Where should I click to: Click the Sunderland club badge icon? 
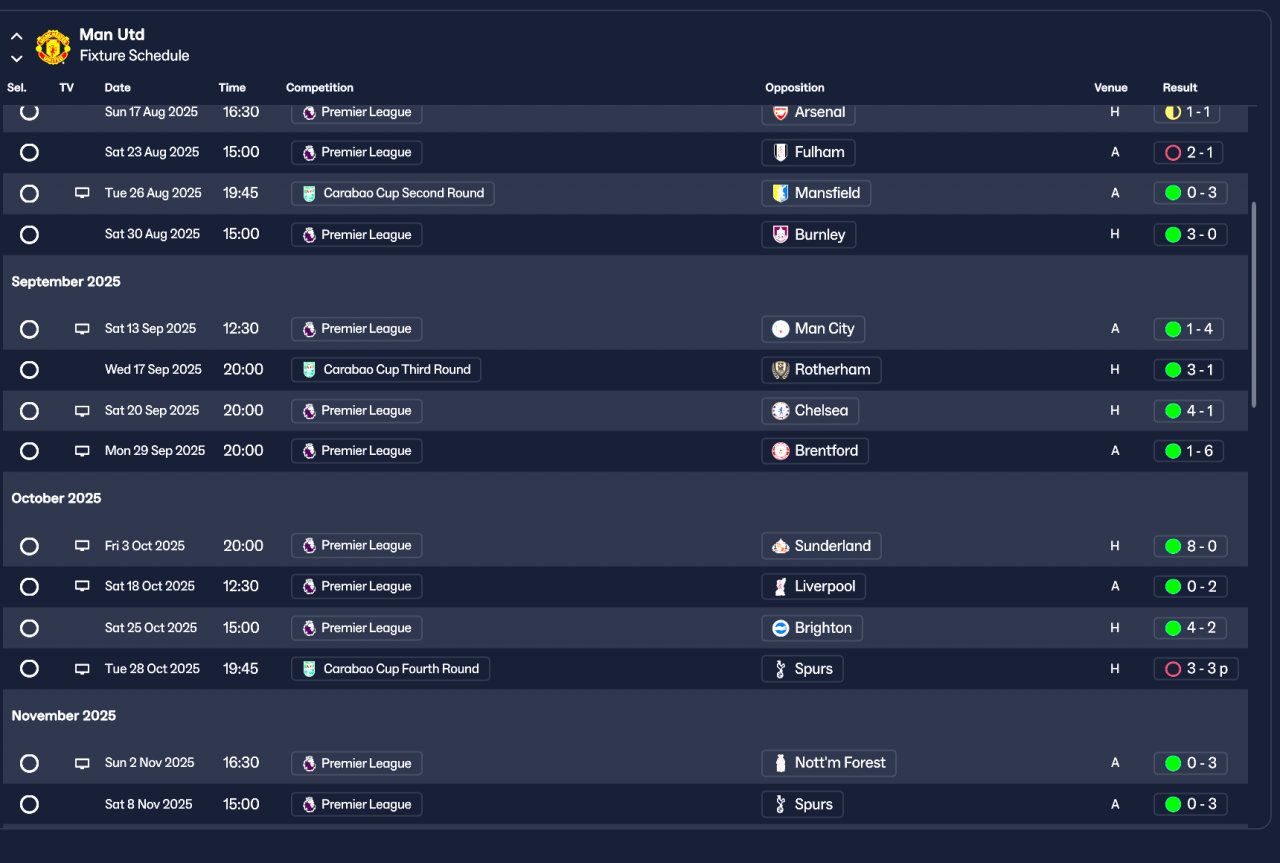[780, 546]
